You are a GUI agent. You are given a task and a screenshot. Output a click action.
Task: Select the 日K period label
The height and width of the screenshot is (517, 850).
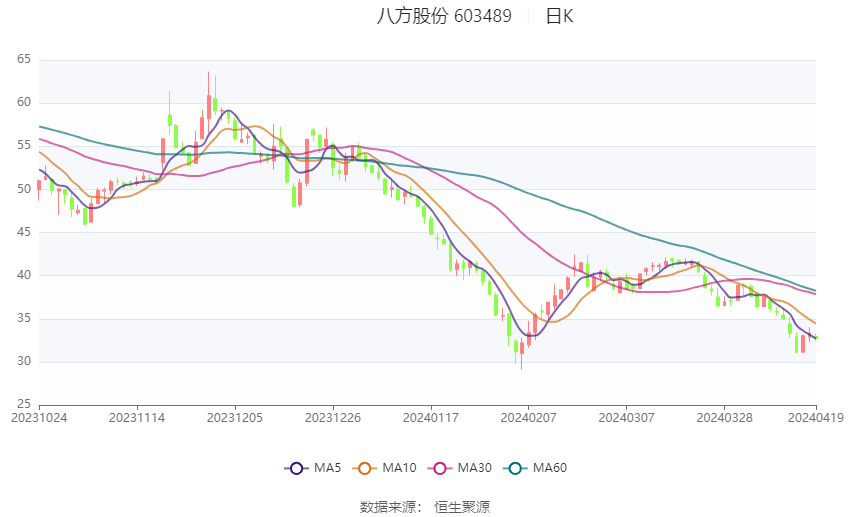[559, 16]
